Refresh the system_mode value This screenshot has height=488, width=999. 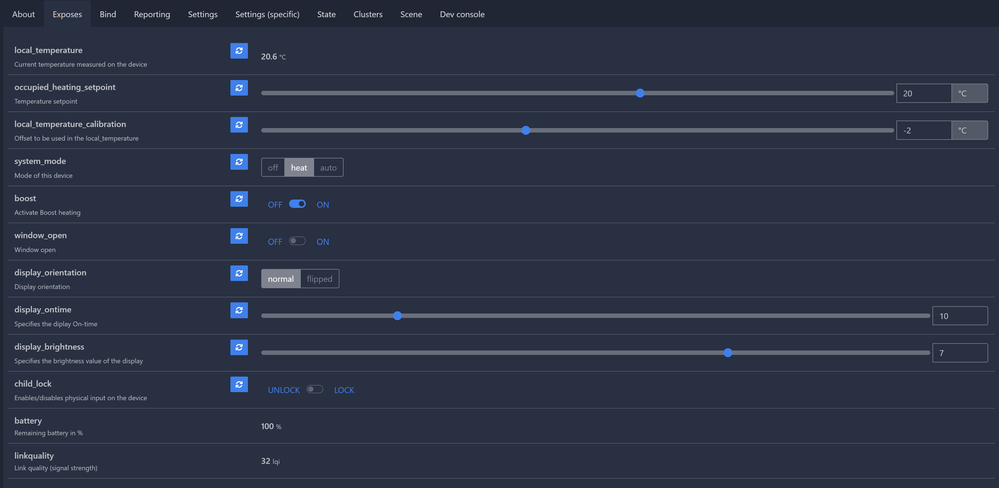coord(239,162)
